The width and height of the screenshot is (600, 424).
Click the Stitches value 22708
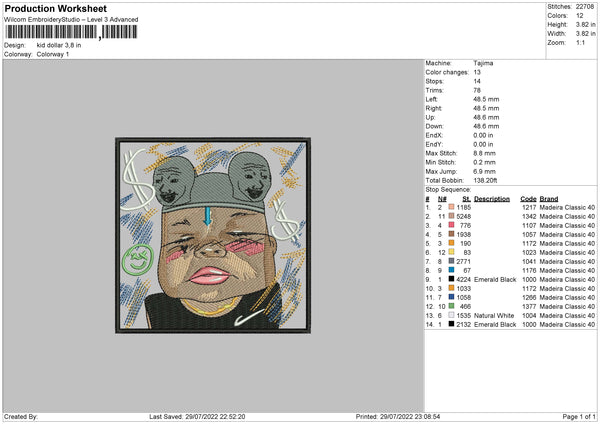585,7
